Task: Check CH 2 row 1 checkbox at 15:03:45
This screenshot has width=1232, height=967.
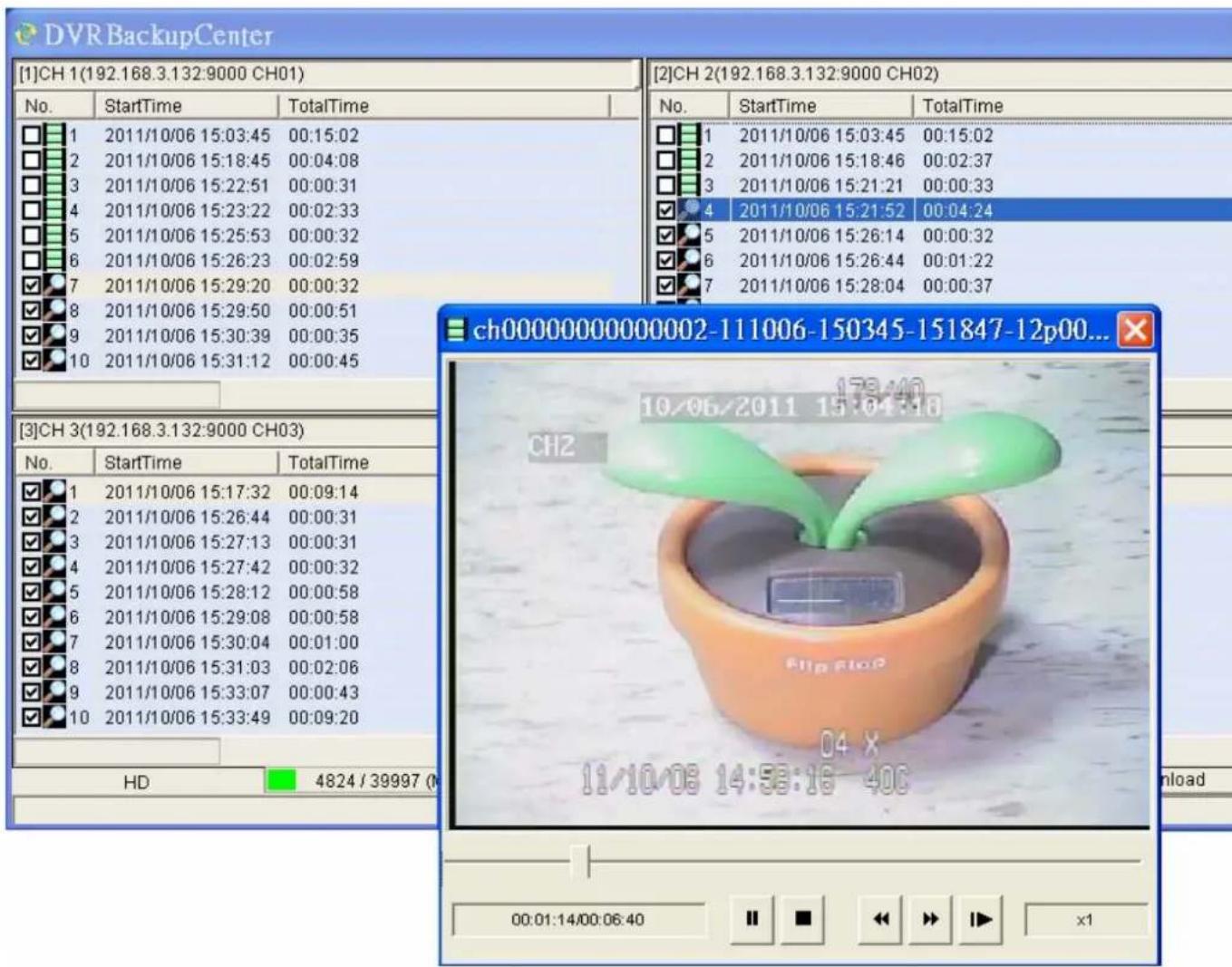Action: pos(666,135)
